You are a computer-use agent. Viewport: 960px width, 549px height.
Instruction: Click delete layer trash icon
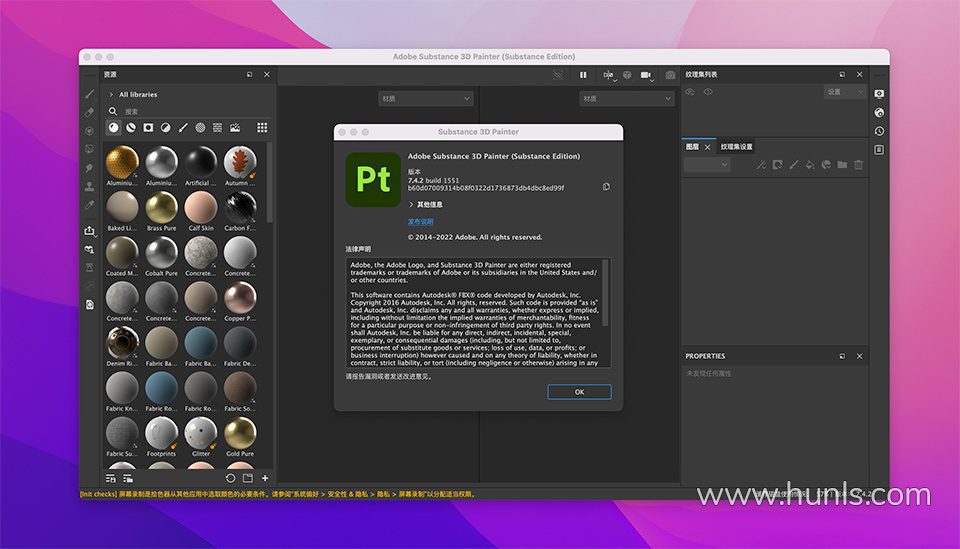[858, 165]
